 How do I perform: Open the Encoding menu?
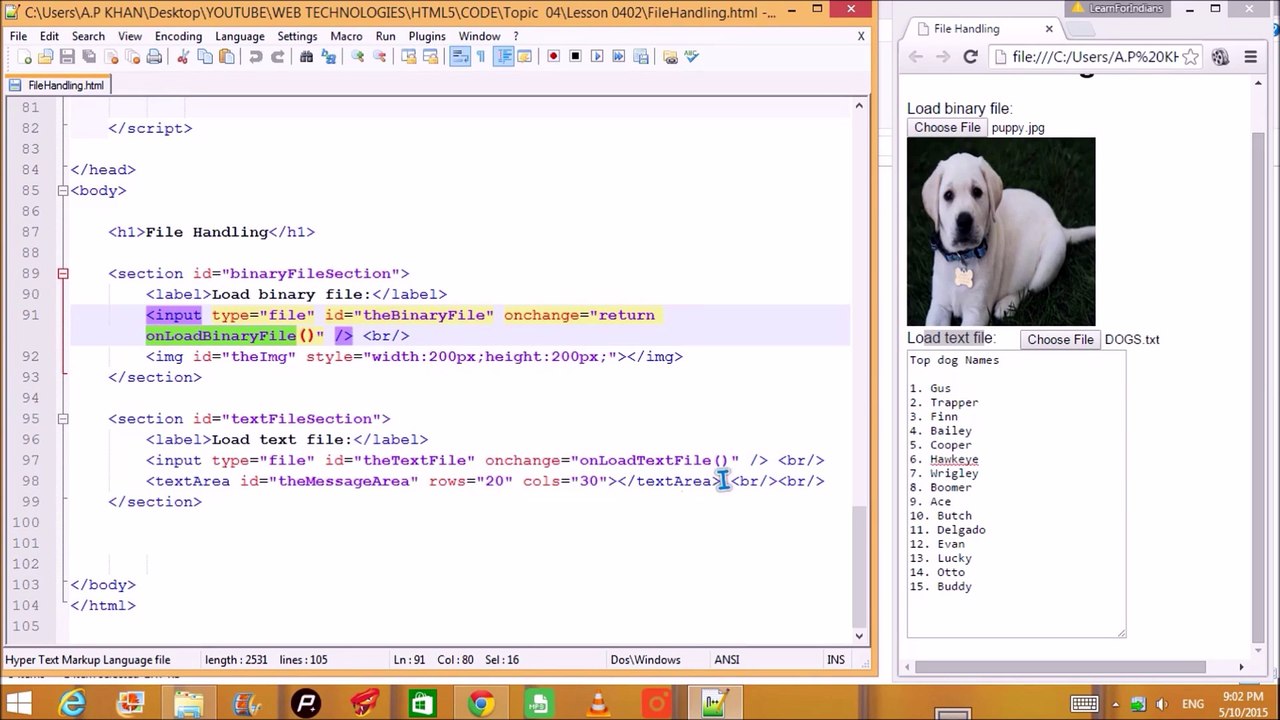tap(178, 36)
